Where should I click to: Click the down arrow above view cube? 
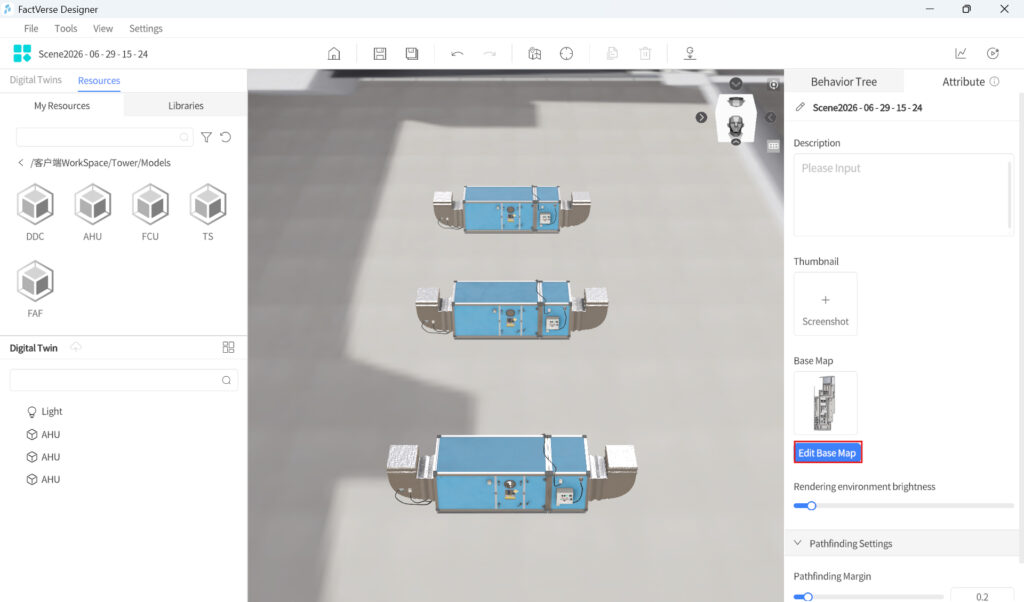coord(736,84)
